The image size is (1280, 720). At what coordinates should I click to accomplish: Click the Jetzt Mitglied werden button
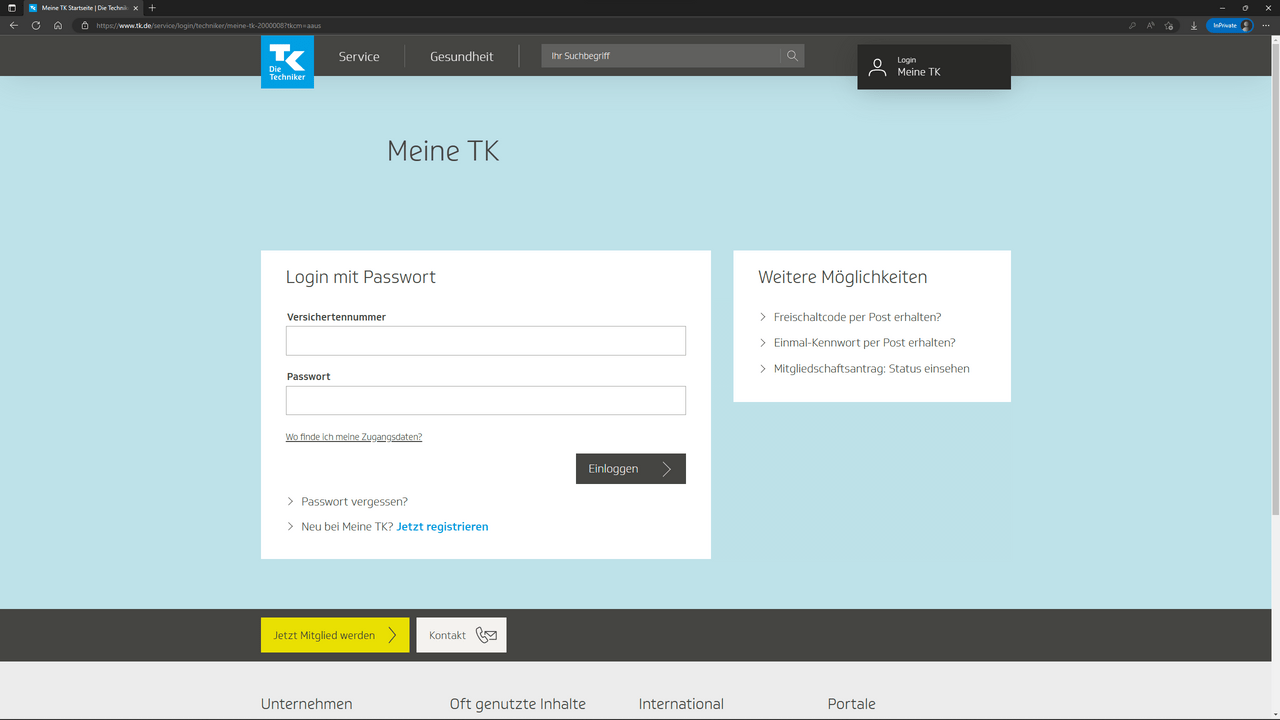[x=335, y=635]
